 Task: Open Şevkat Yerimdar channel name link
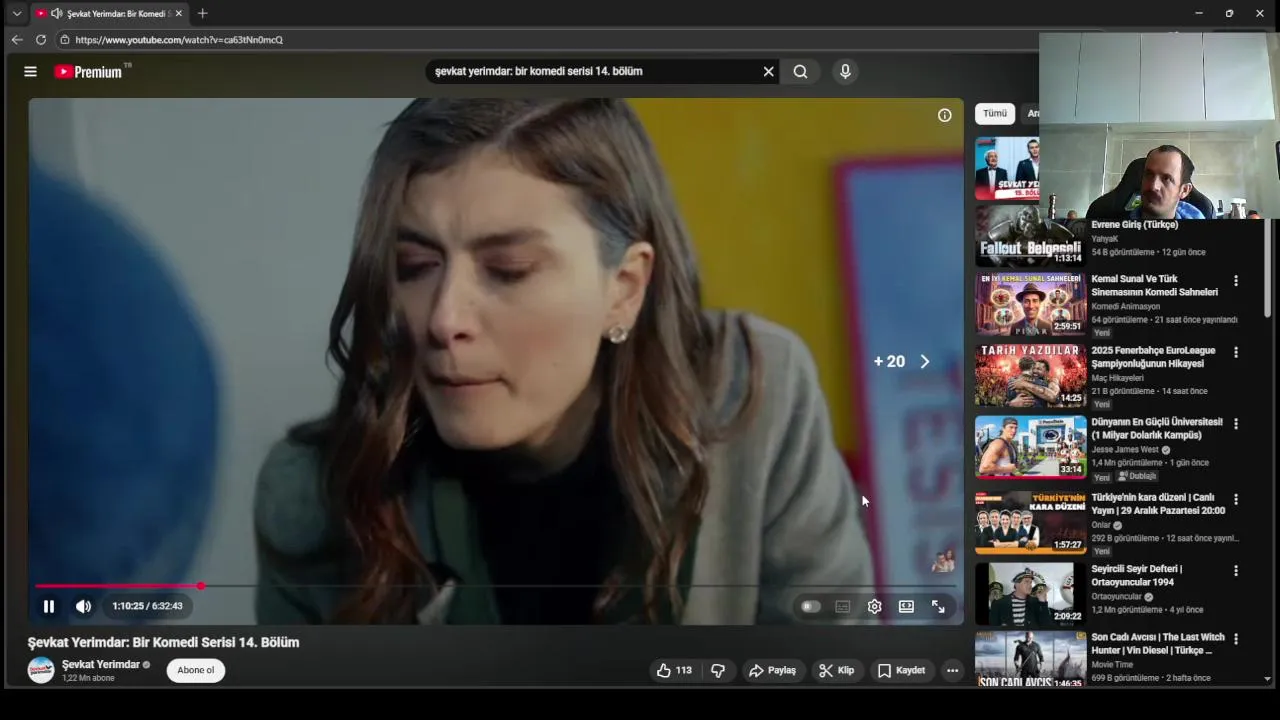pos(100,664)
